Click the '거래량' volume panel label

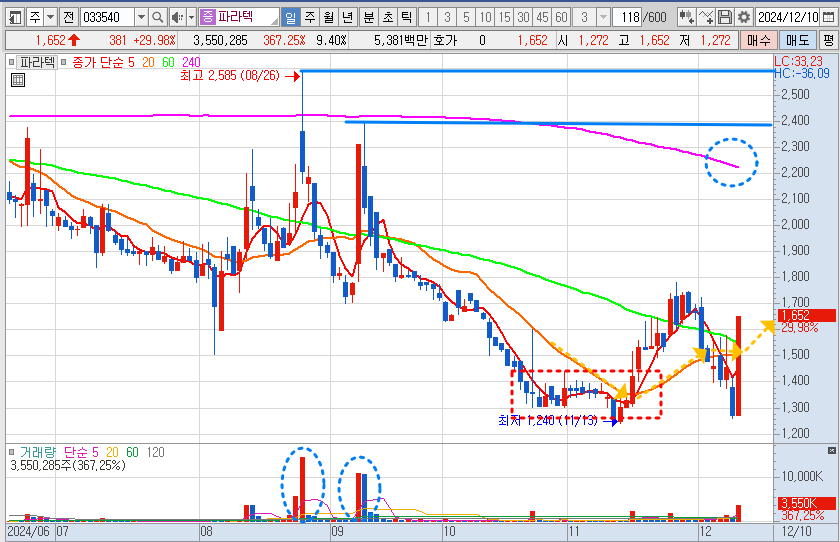(38, 453)
